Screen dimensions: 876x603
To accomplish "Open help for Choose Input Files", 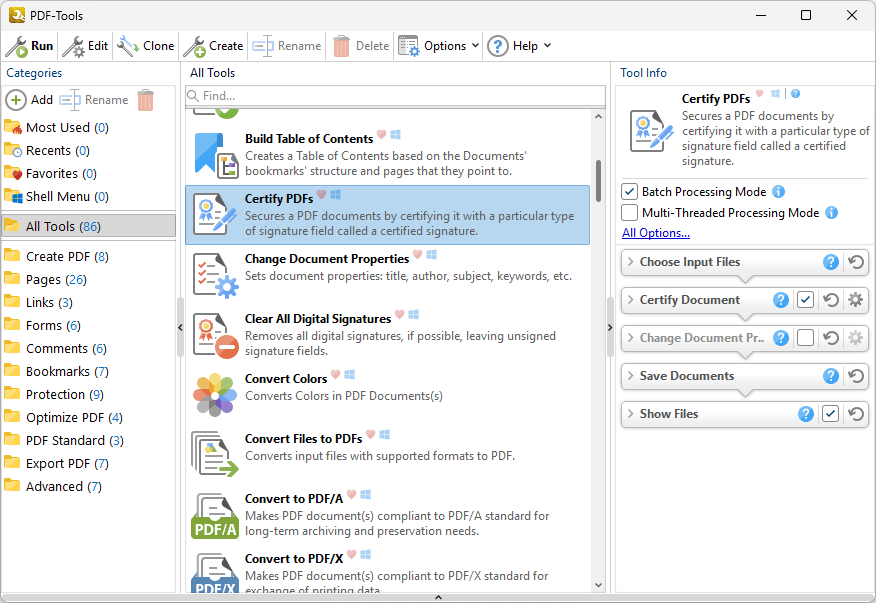I will 830,262.
